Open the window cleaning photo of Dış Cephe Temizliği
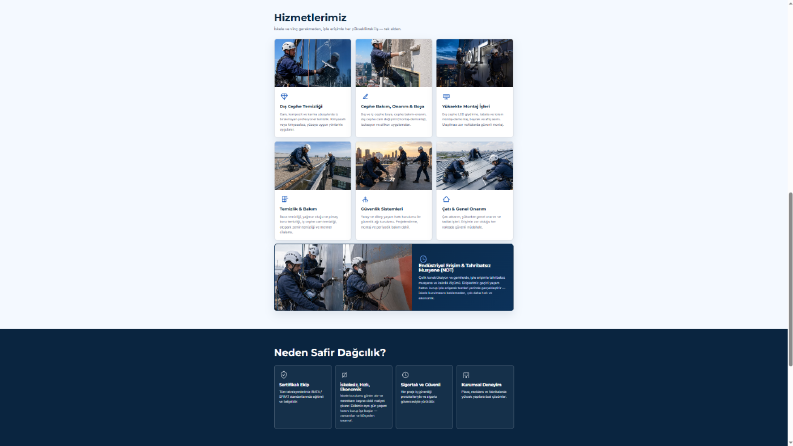 [x=313, y=63]
